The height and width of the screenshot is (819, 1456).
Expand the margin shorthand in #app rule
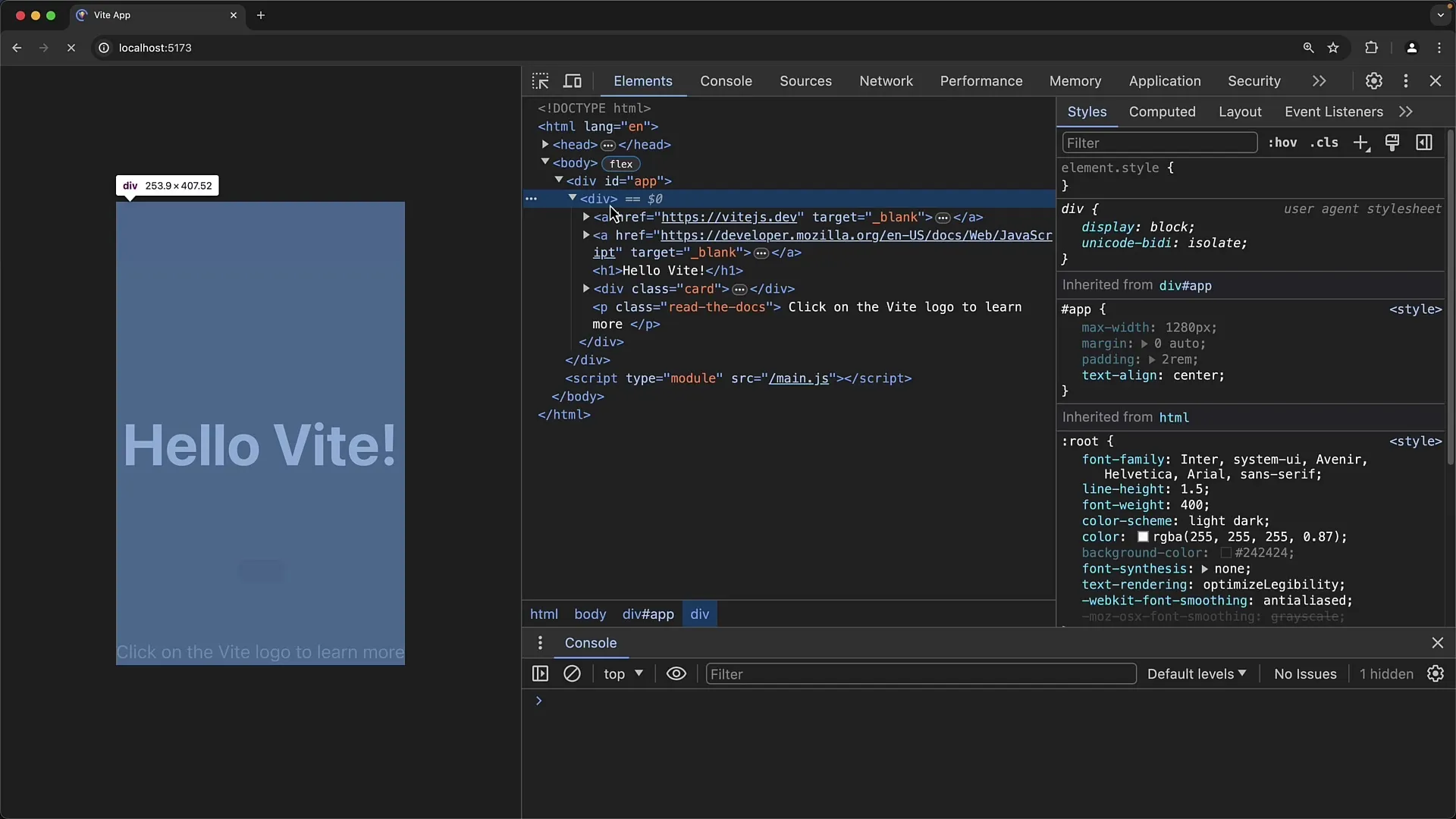pyautogui.click(x=1144, y=344)
